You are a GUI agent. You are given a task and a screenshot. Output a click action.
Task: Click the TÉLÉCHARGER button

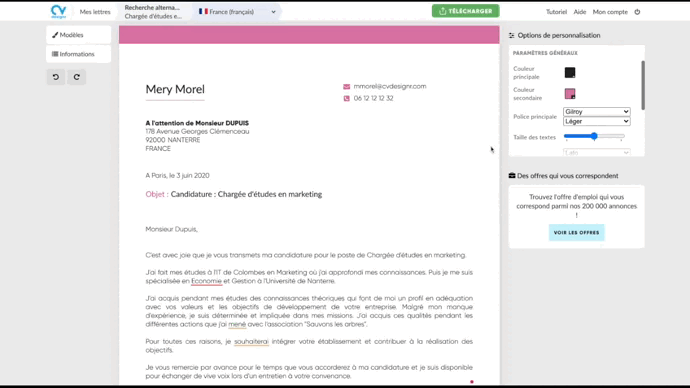pyautogui.click(x=466, y=11)
